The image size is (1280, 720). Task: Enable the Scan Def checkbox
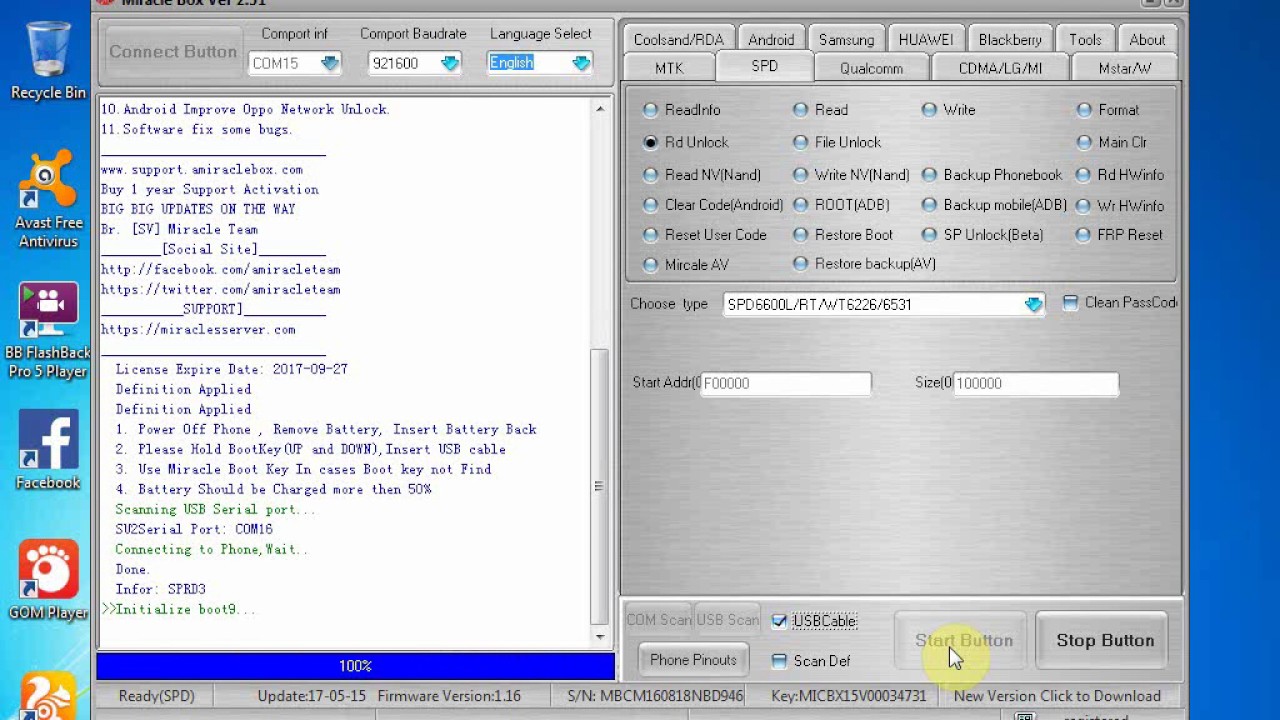click(x=779, y=661)
